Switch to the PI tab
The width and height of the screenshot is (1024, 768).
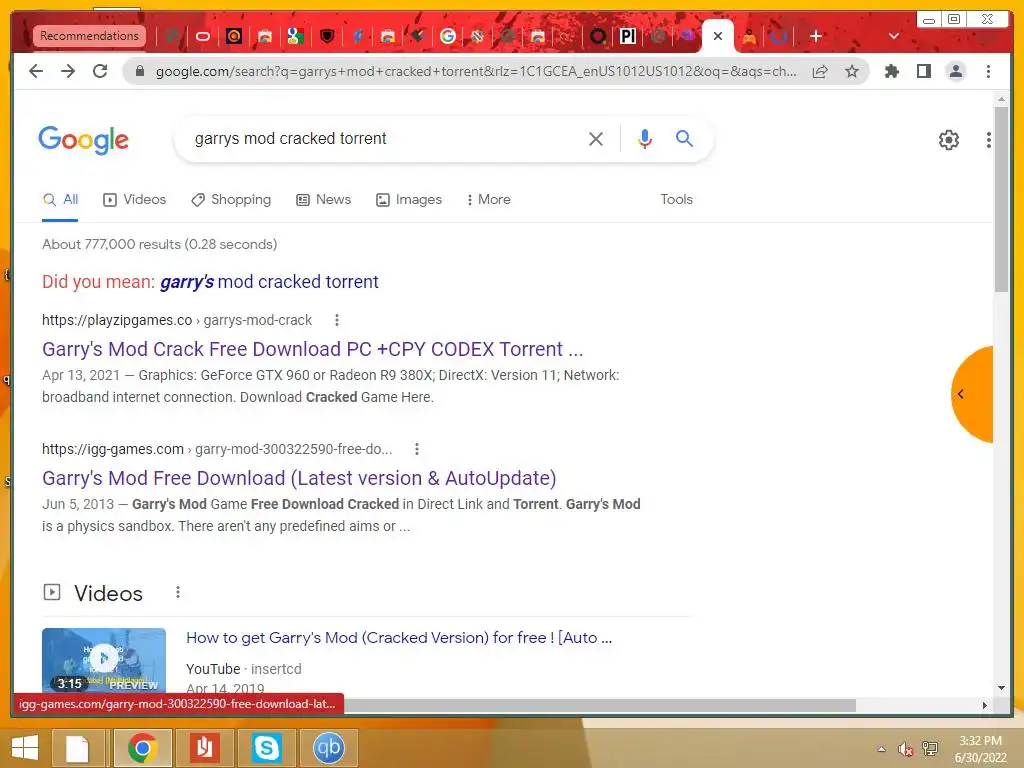coord(628,36)
